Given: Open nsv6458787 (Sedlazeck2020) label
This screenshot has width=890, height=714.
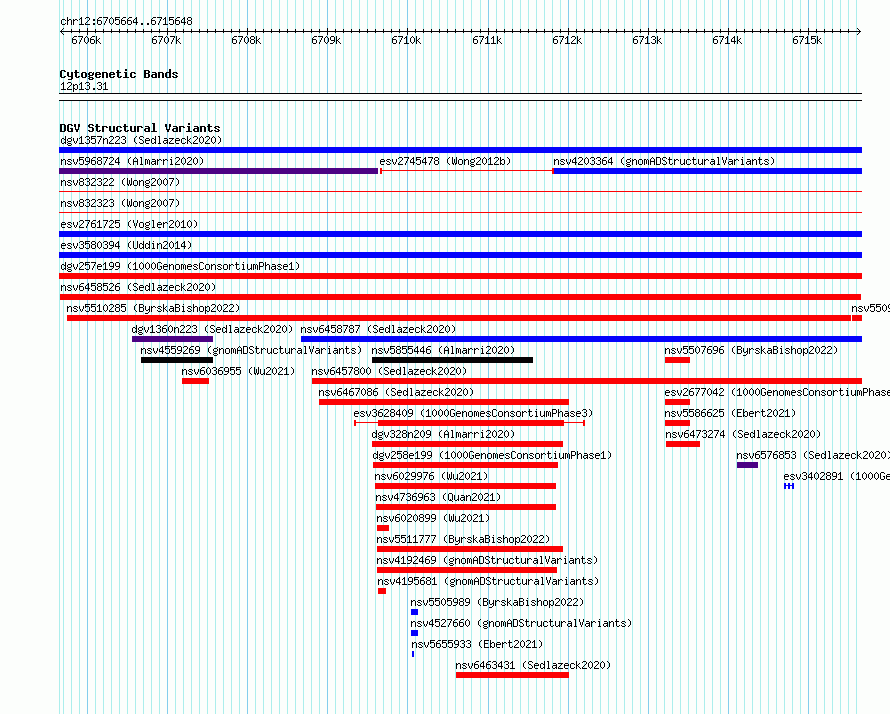Looking at the screenshot, I should pos(378,329).
